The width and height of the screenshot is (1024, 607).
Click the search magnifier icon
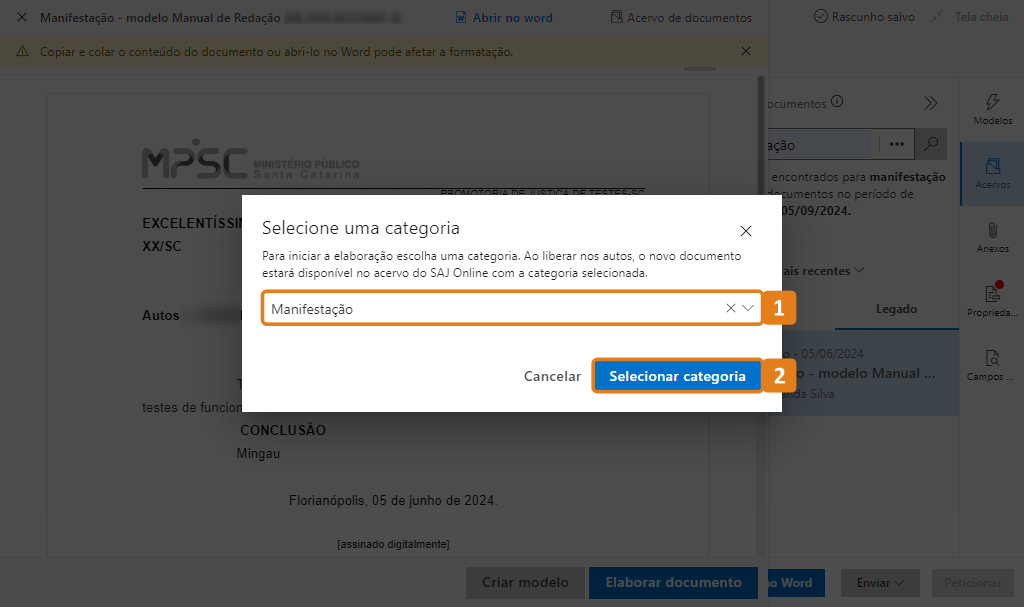(x=931, y=144)
